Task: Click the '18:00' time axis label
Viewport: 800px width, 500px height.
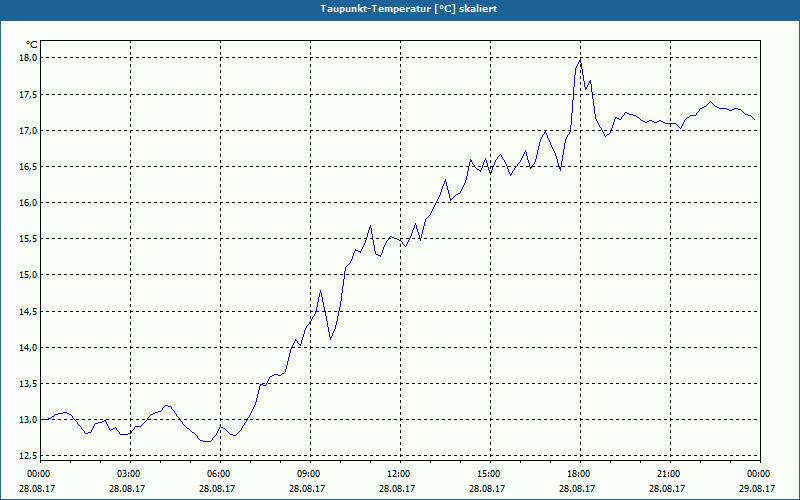Action: click(x=580, y=474)
